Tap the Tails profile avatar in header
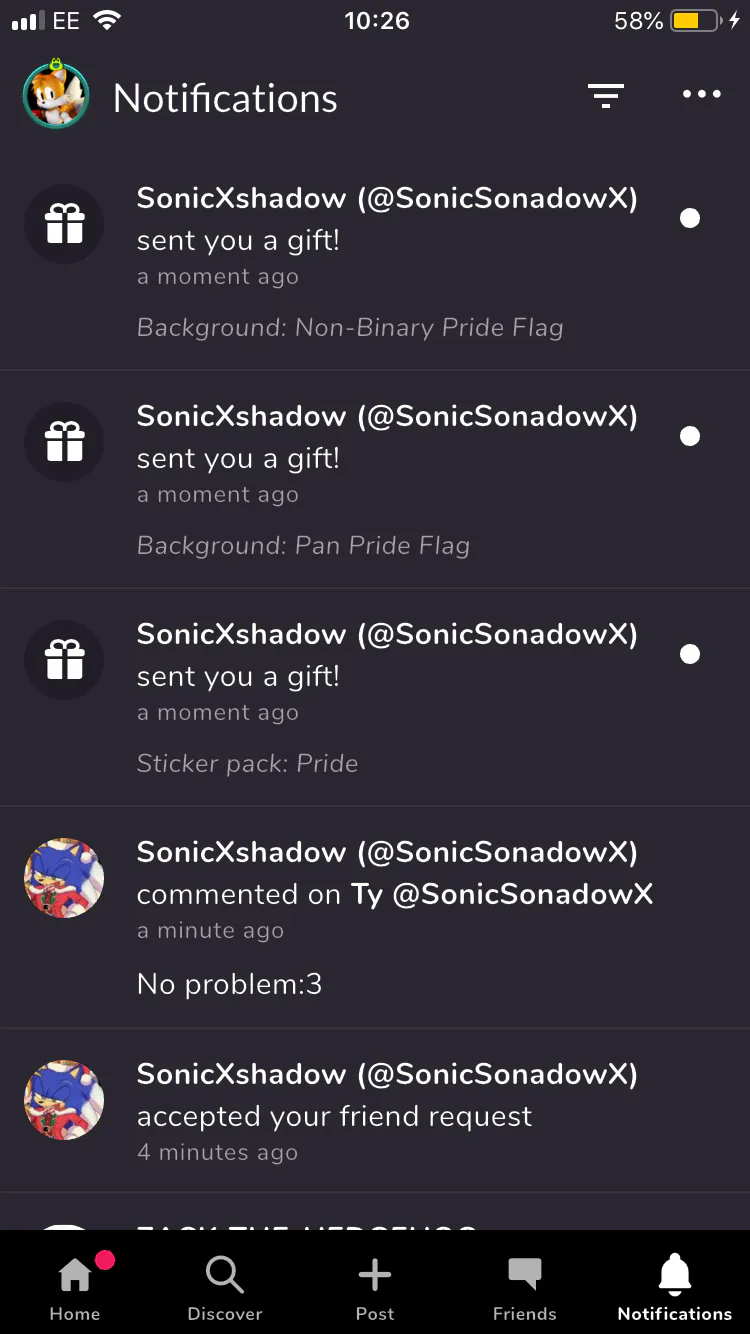This screenshot has width=750, height=1334. (56, 96)
